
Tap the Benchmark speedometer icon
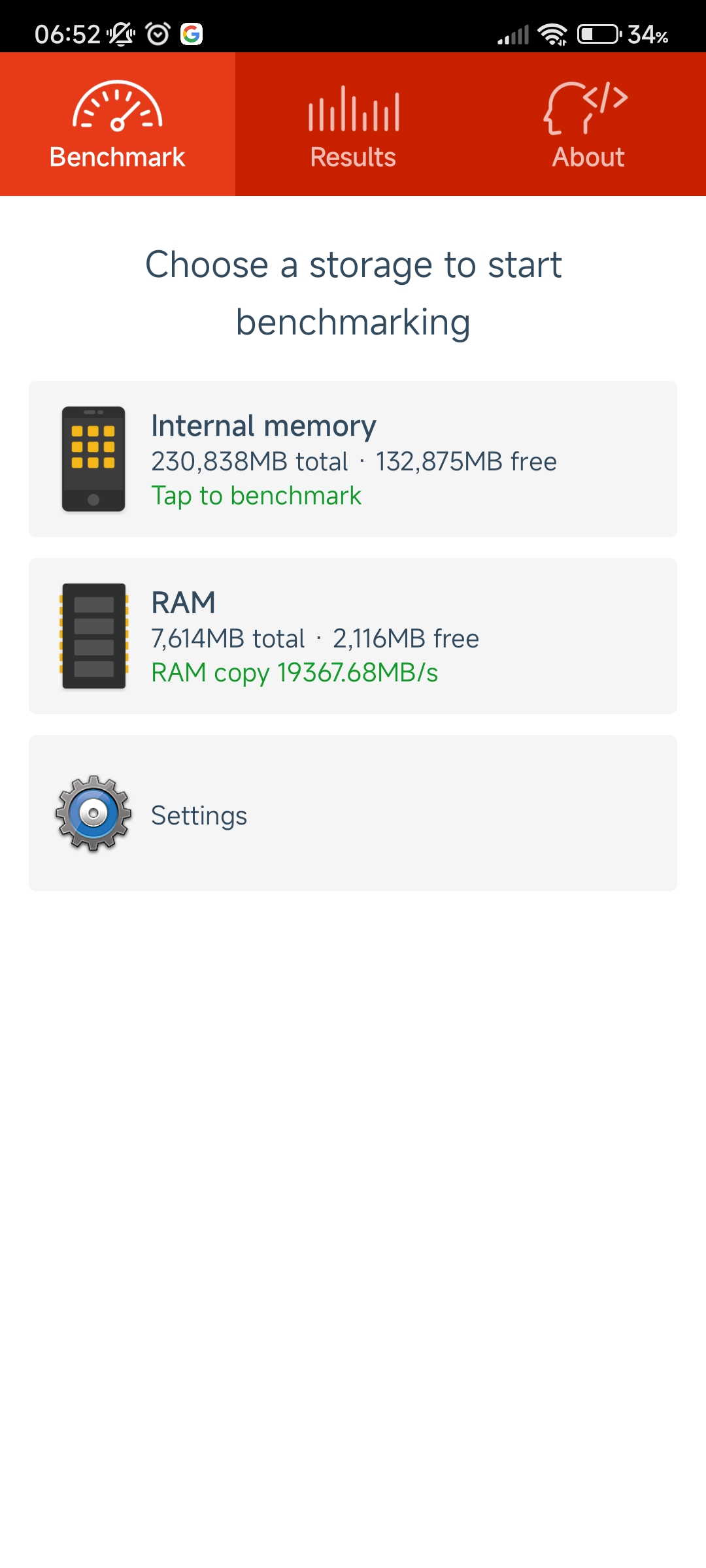tap(118, 106)
